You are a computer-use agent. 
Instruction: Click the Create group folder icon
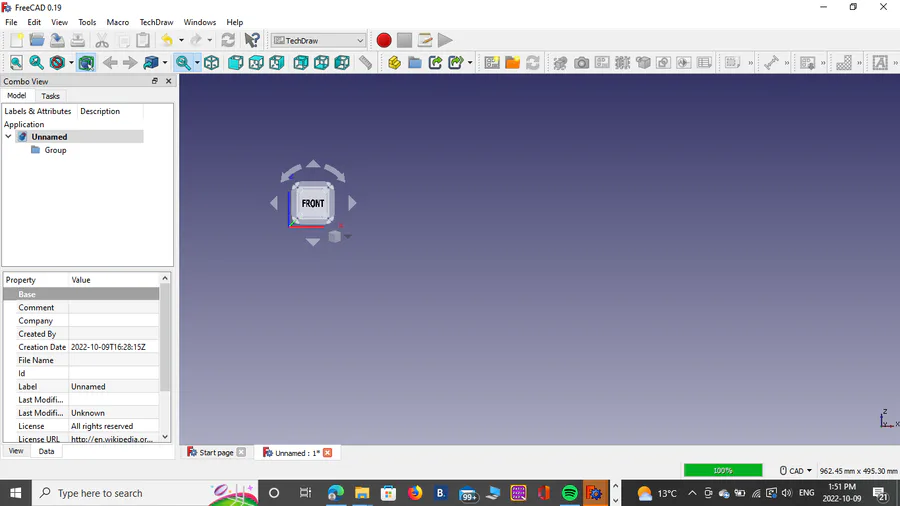pos(415,63)
